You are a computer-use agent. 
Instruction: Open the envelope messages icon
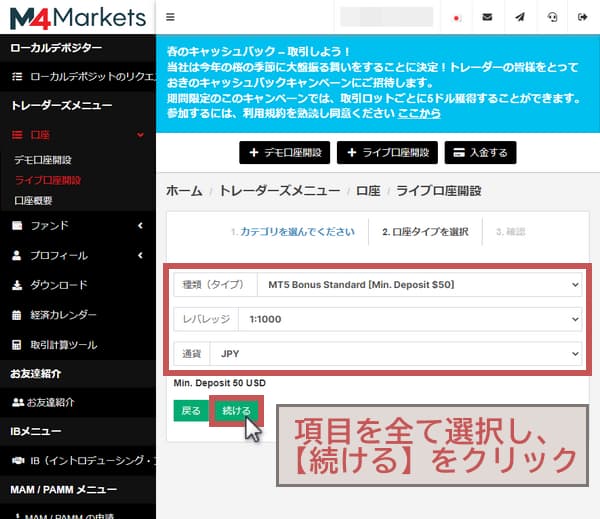(x=487, y=17)
